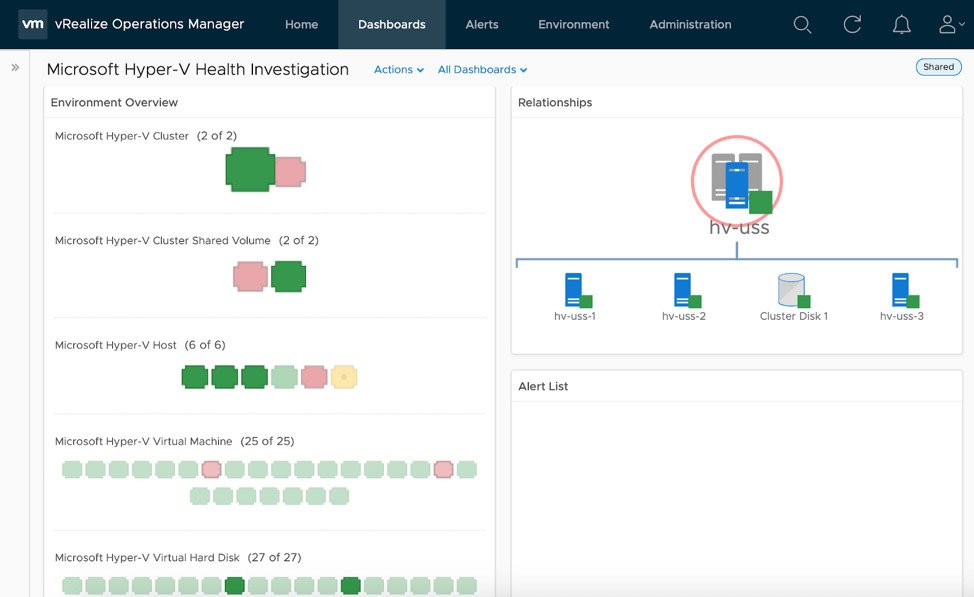974x597 pixels.
Task: Open the search magnifier icon
Action: (802, 25)
